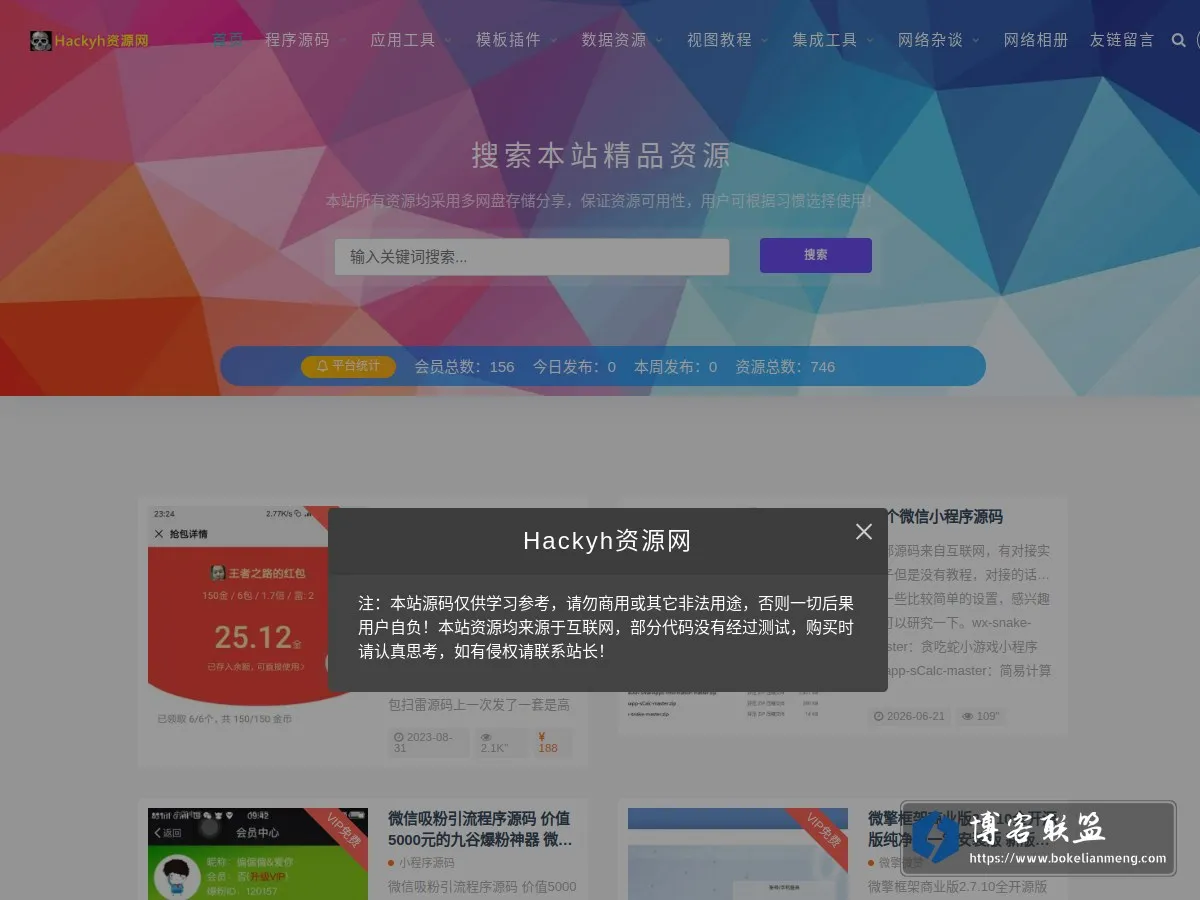Click the 2026-06-21 date tag

(x=908, y=716)
